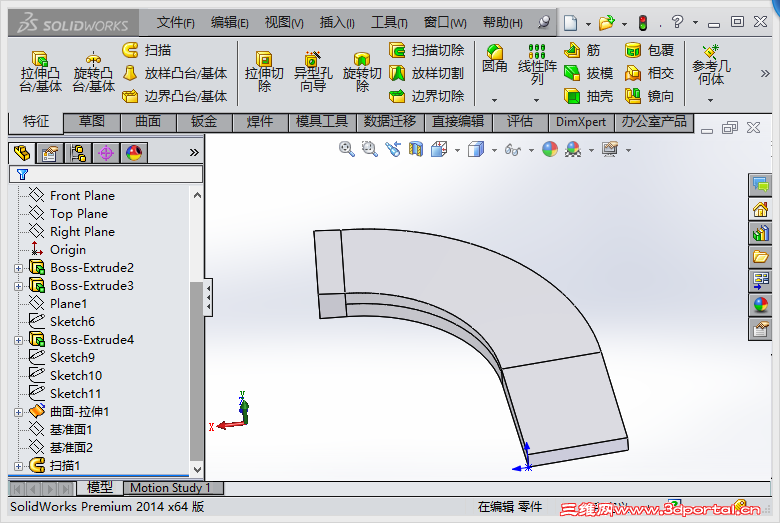
Task: Click the 相交 intersect tool
Action: coord(649,73)
